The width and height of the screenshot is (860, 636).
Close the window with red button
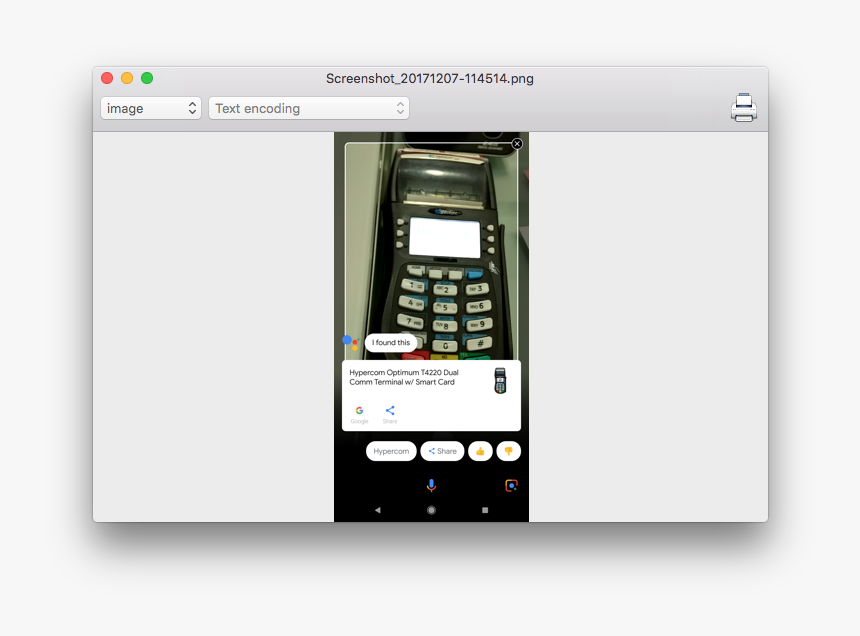108,78
